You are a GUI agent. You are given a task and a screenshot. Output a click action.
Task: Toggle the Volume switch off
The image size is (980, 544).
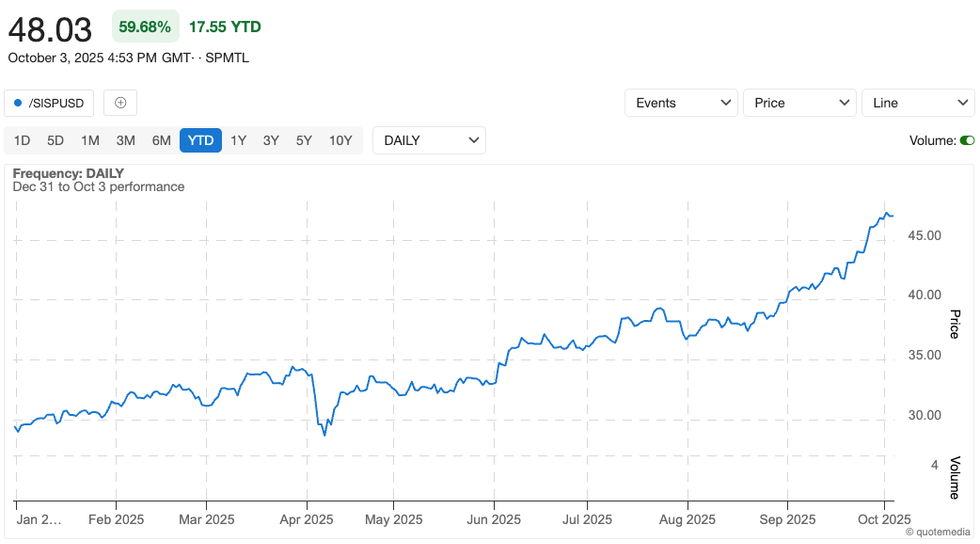pos(966,141)
